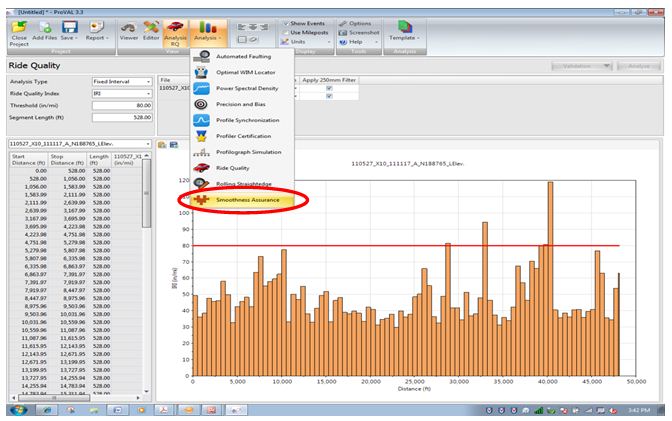Open the Adobe PDF taskbar icon

[164, 410]
